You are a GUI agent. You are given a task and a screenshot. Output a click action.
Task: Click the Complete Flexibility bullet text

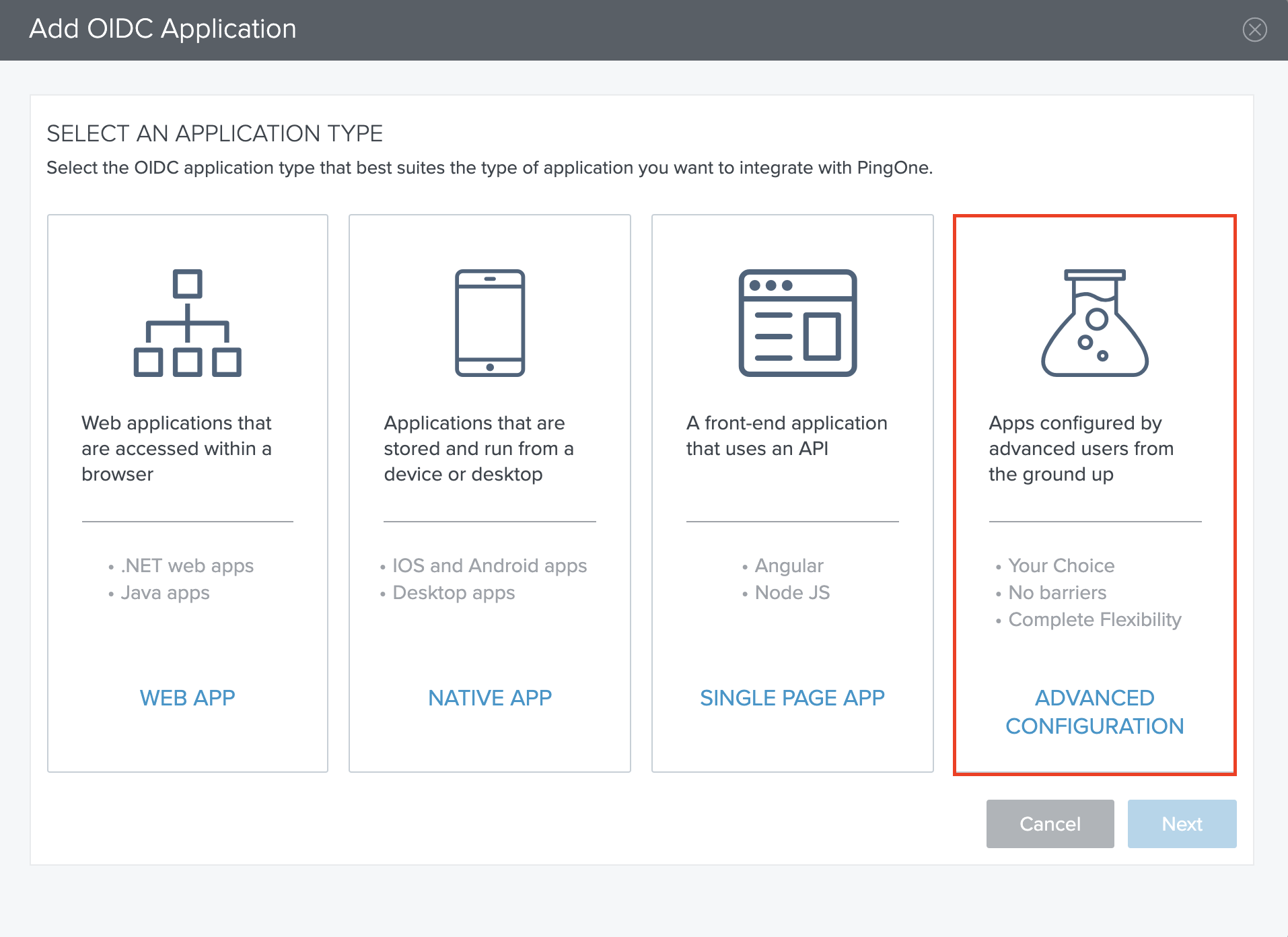tap(1094, 620)
